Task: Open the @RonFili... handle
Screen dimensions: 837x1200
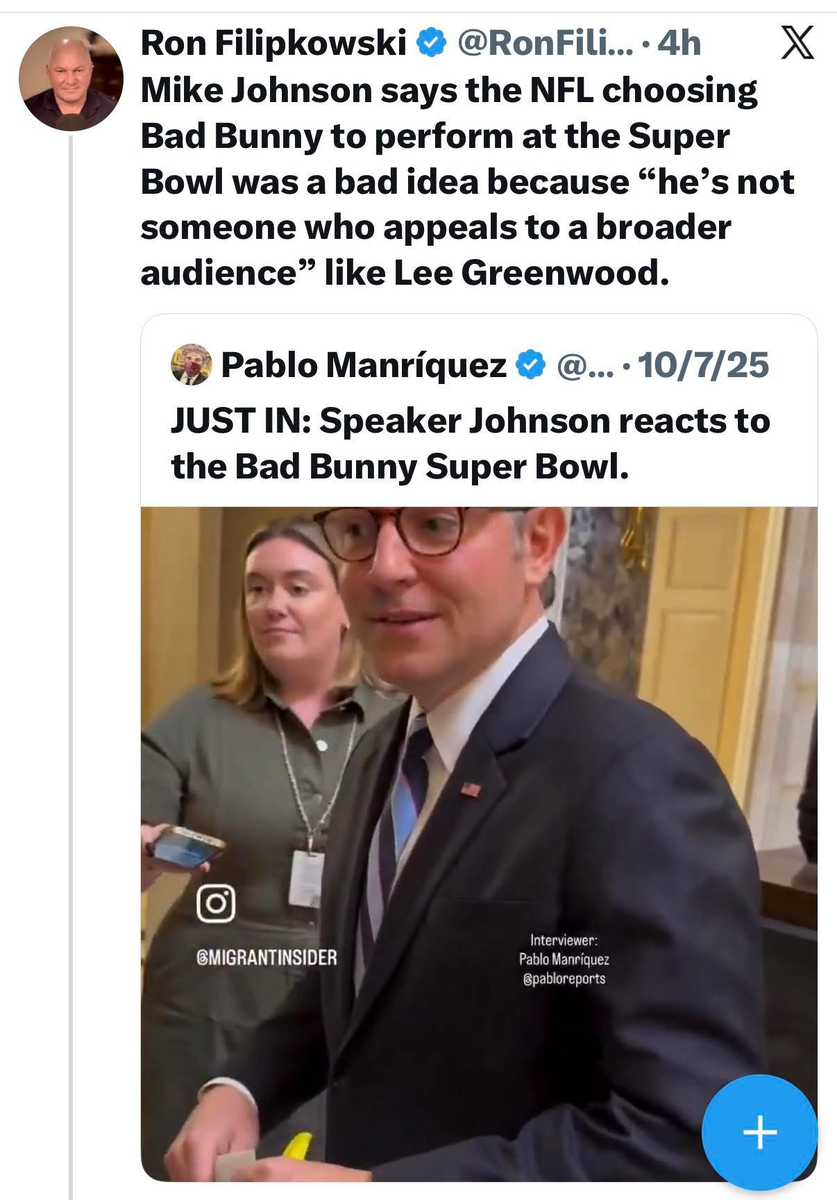Action: pos(544,43)
